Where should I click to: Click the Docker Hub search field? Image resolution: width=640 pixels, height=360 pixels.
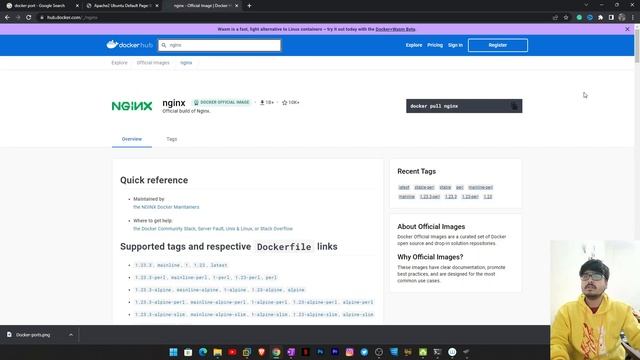pos(220,45)
